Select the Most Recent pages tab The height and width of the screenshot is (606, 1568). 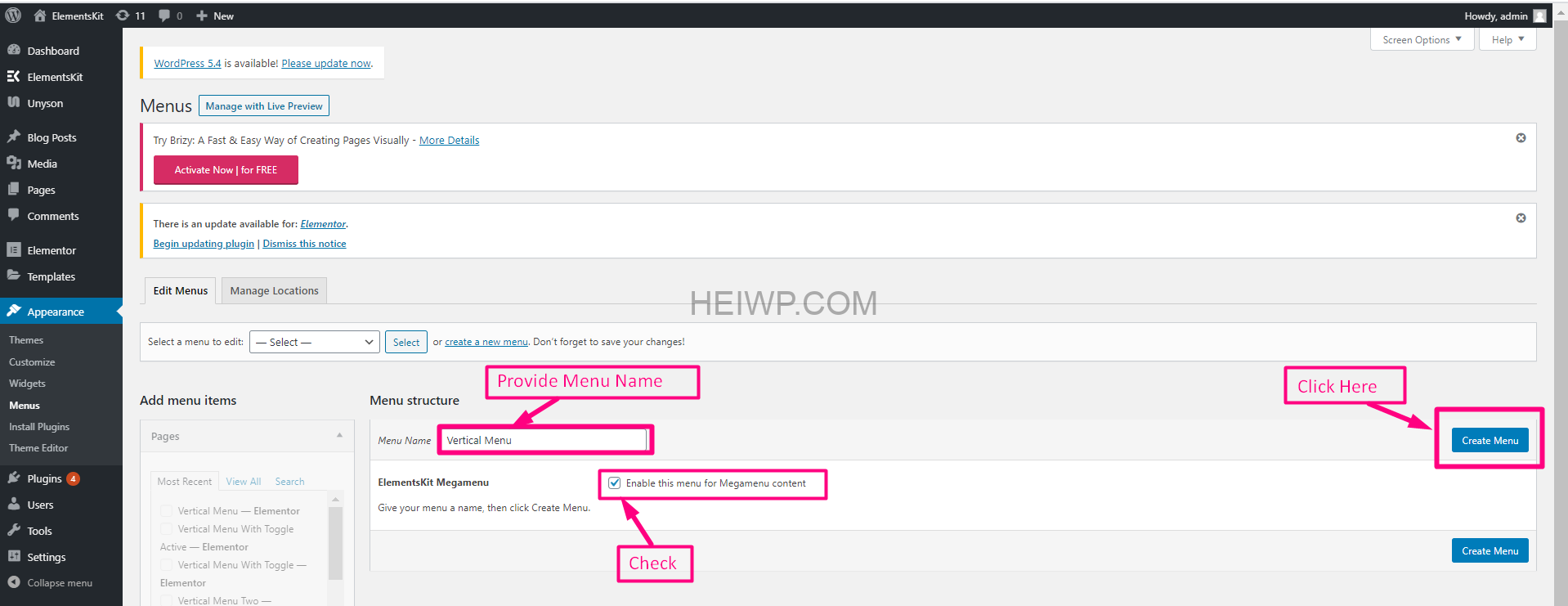pos(184,481)
